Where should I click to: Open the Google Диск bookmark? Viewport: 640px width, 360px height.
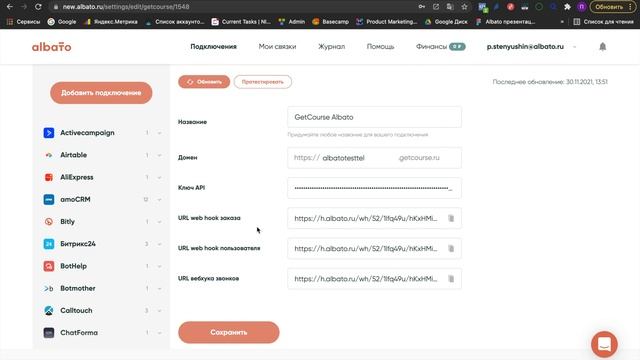(x=446, y=22)
